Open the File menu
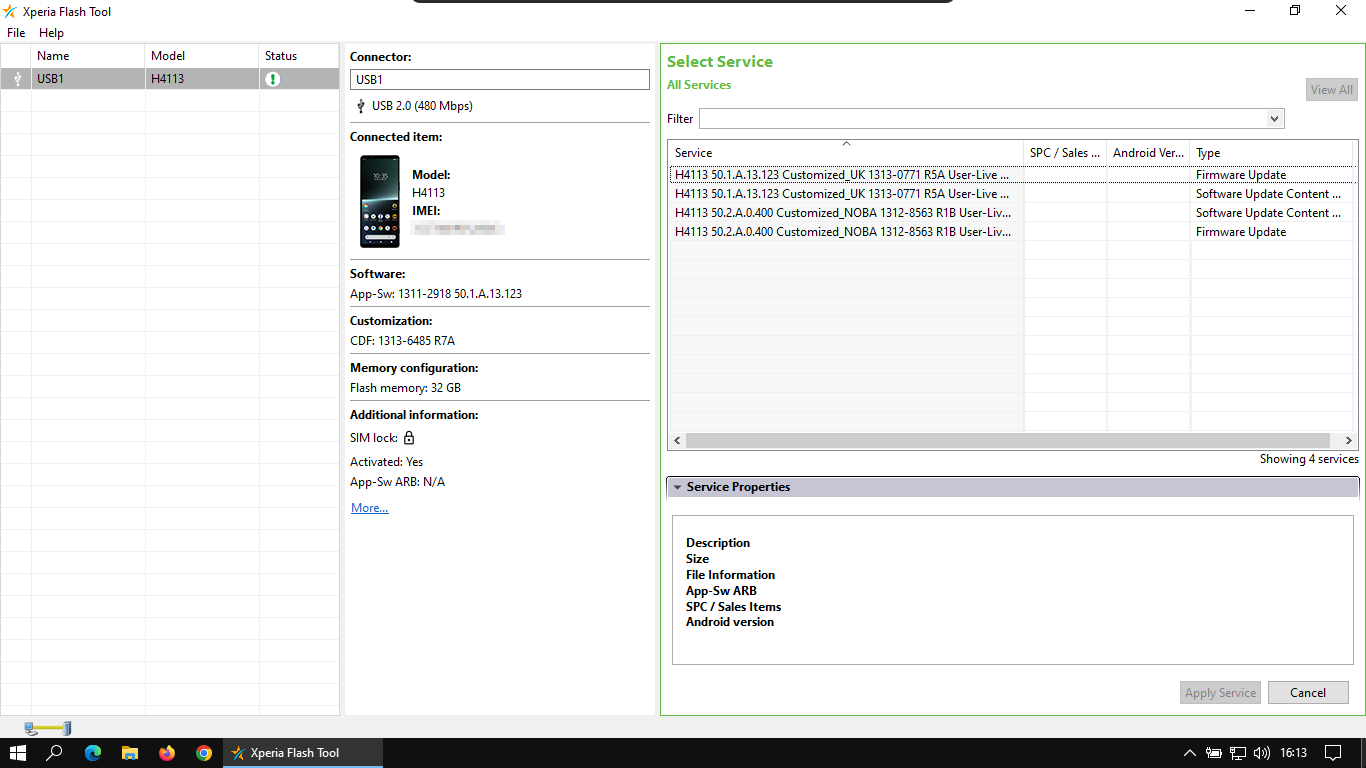This screenshot has height=768, width=1366. (16, 33)
